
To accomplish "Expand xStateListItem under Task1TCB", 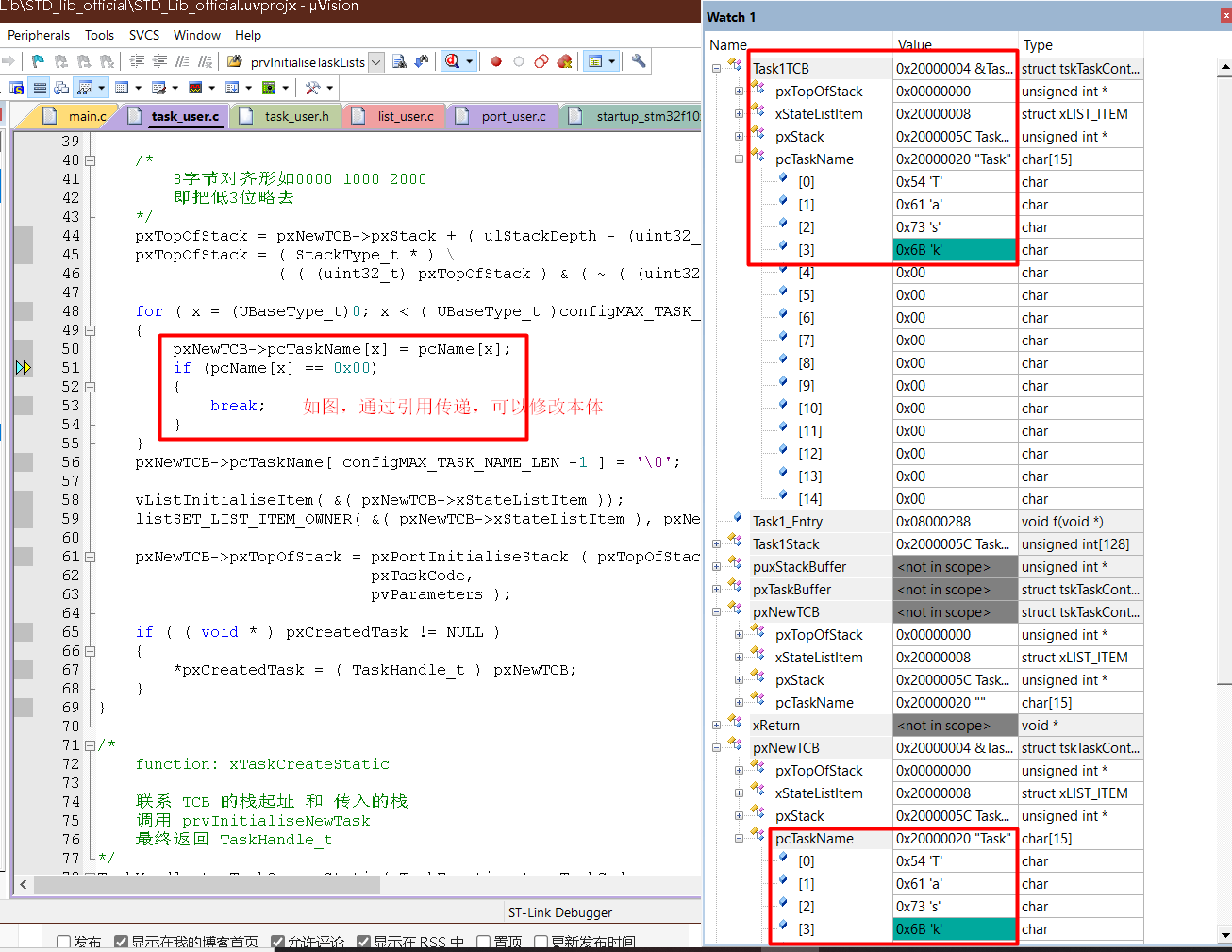I will [x=739, y=113].
